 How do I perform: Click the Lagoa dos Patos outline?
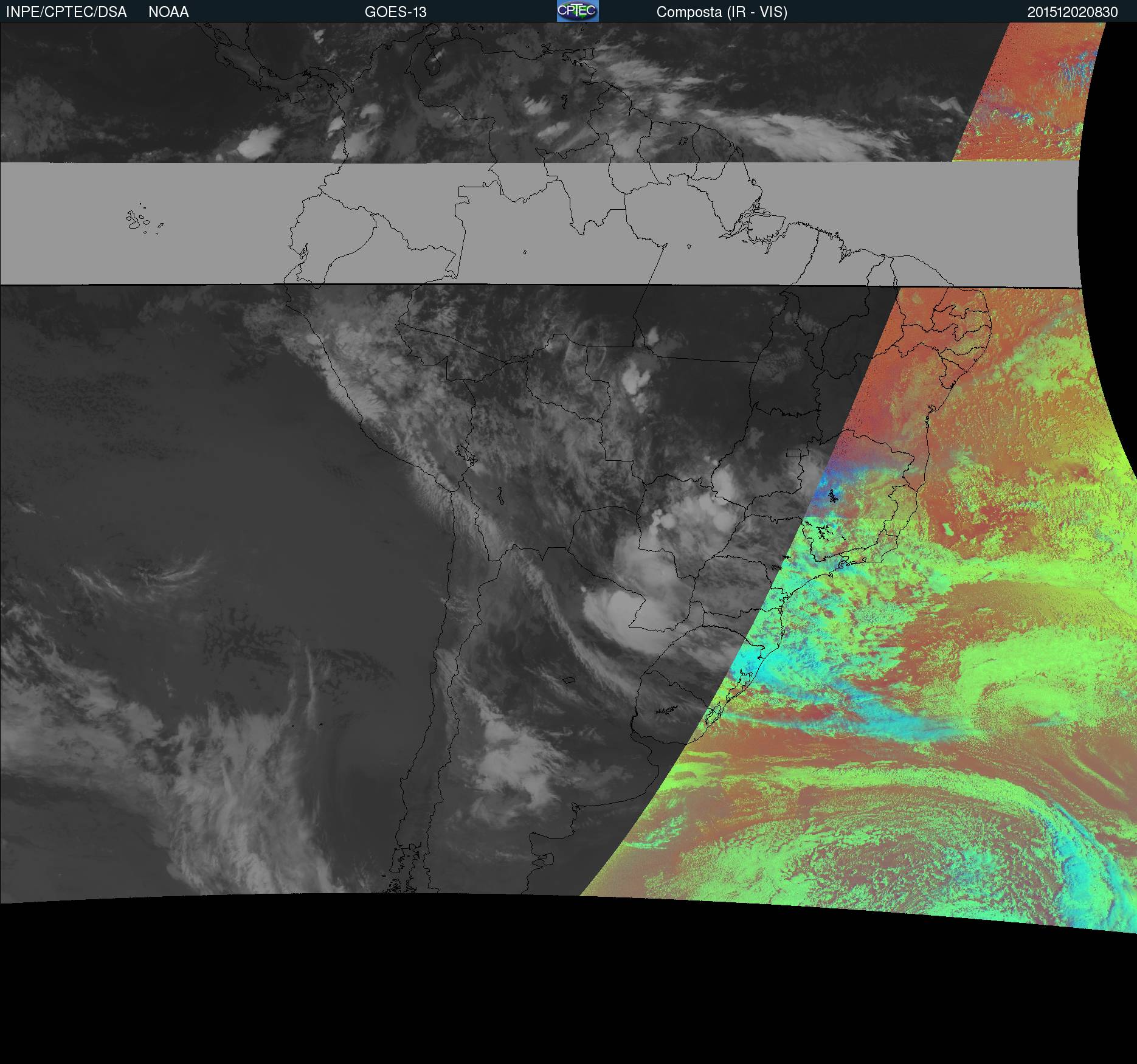(742, 686)
